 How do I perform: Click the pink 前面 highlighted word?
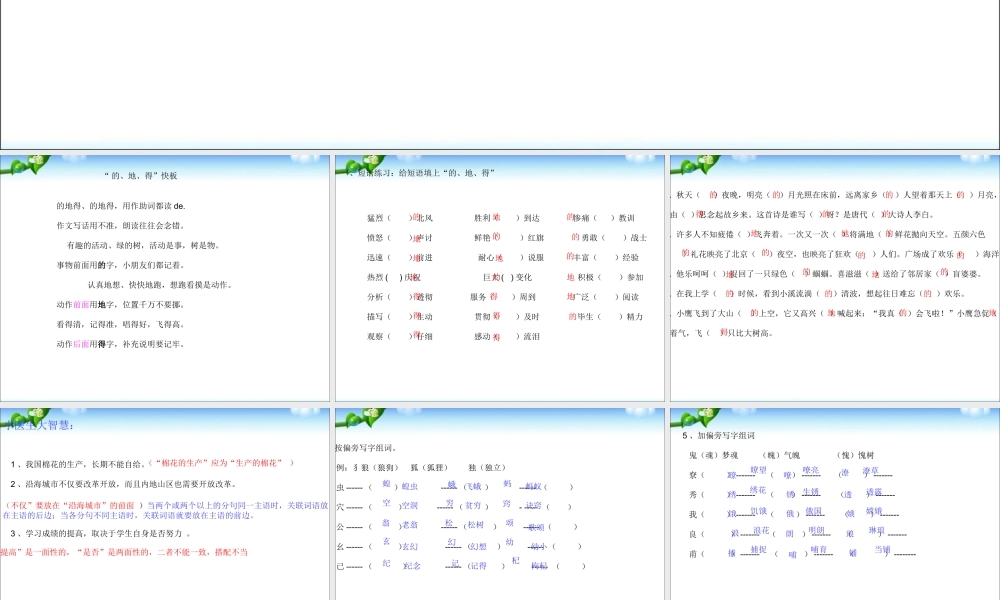[82, 304]
